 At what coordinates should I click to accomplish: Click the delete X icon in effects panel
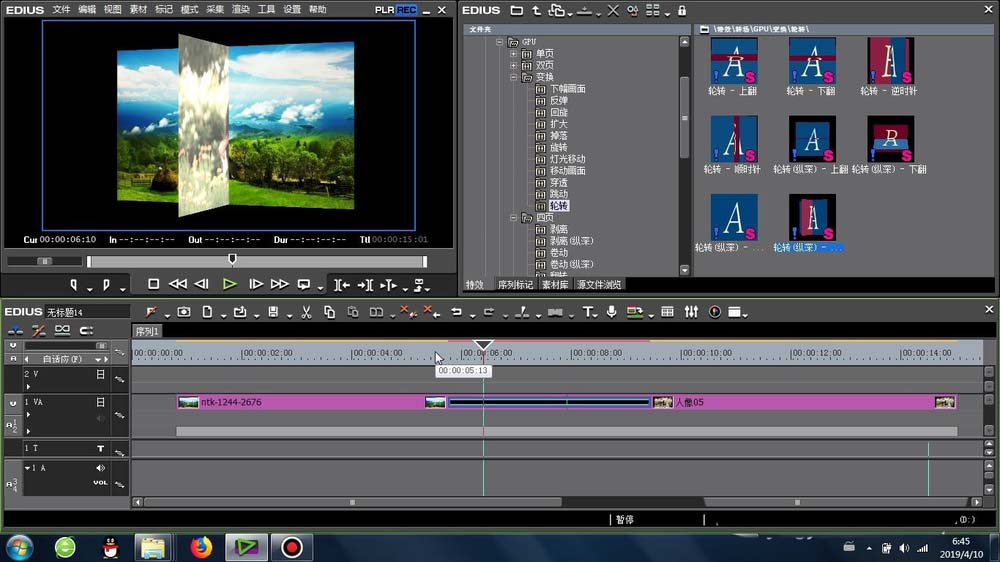(613, 10)
